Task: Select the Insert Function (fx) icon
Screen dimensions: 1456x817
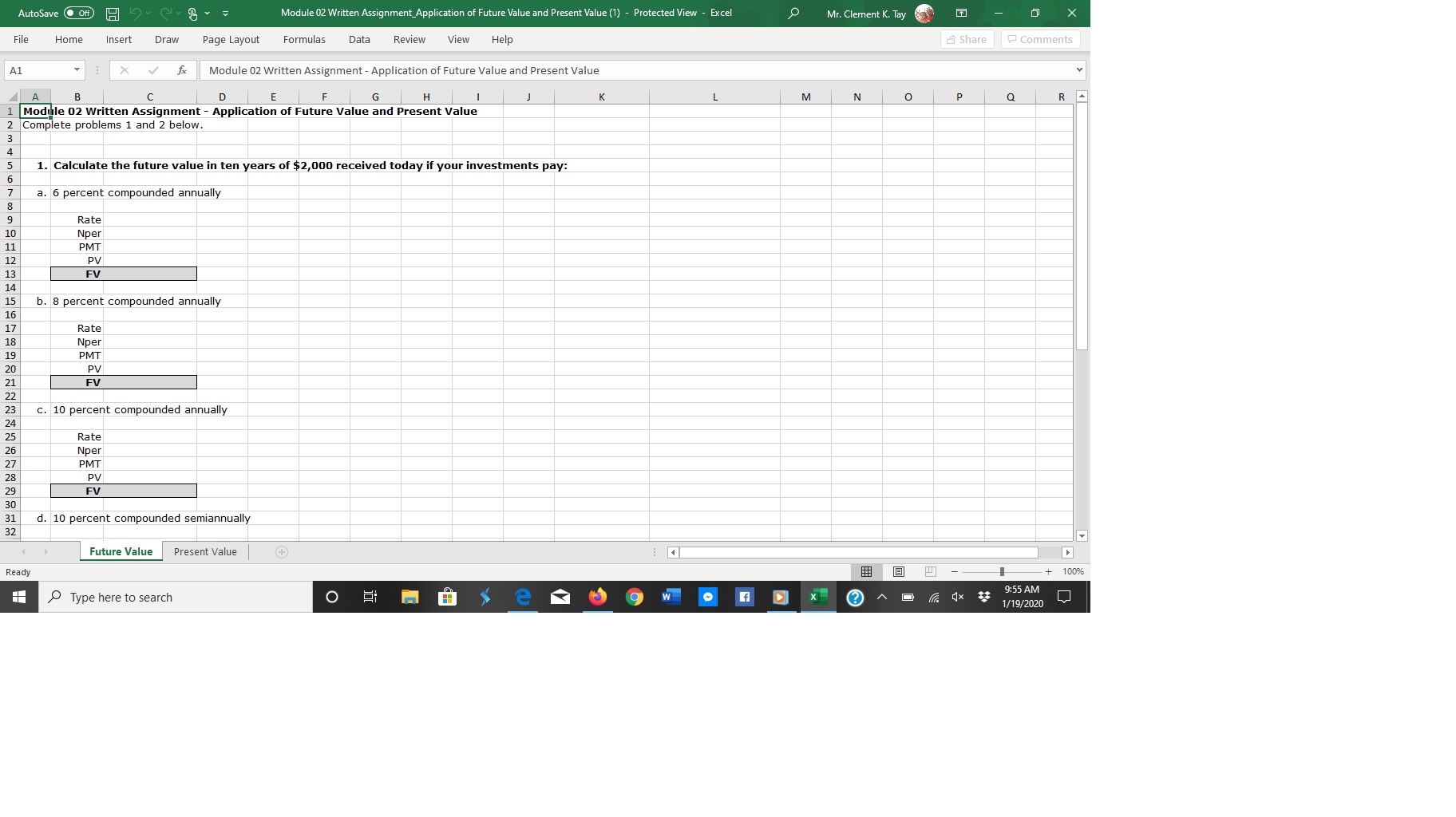Action: click(181, 70)
